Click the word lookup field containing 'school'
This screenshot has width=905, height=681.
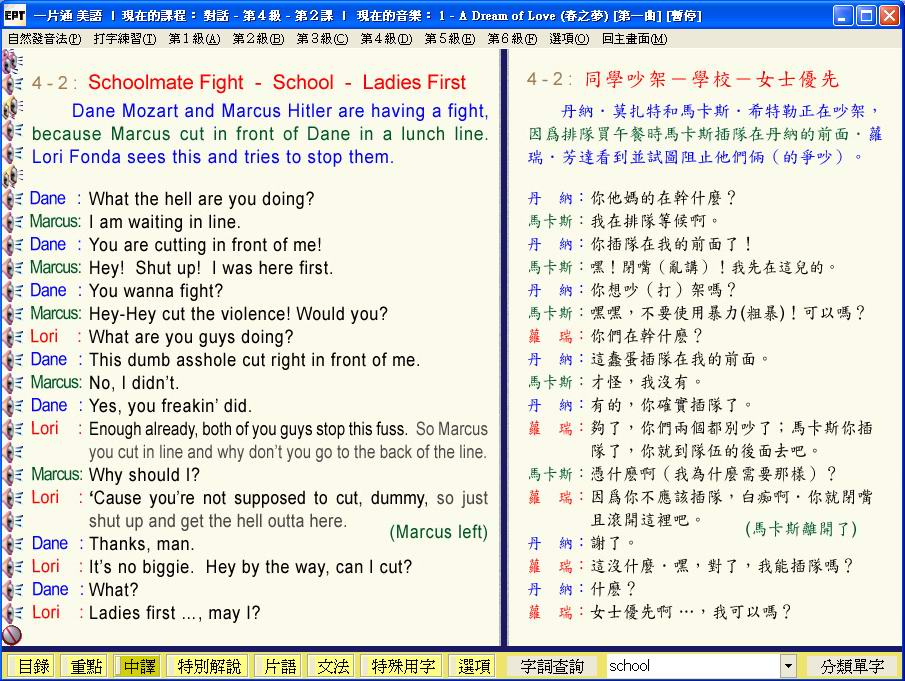(x=690, y=666)
